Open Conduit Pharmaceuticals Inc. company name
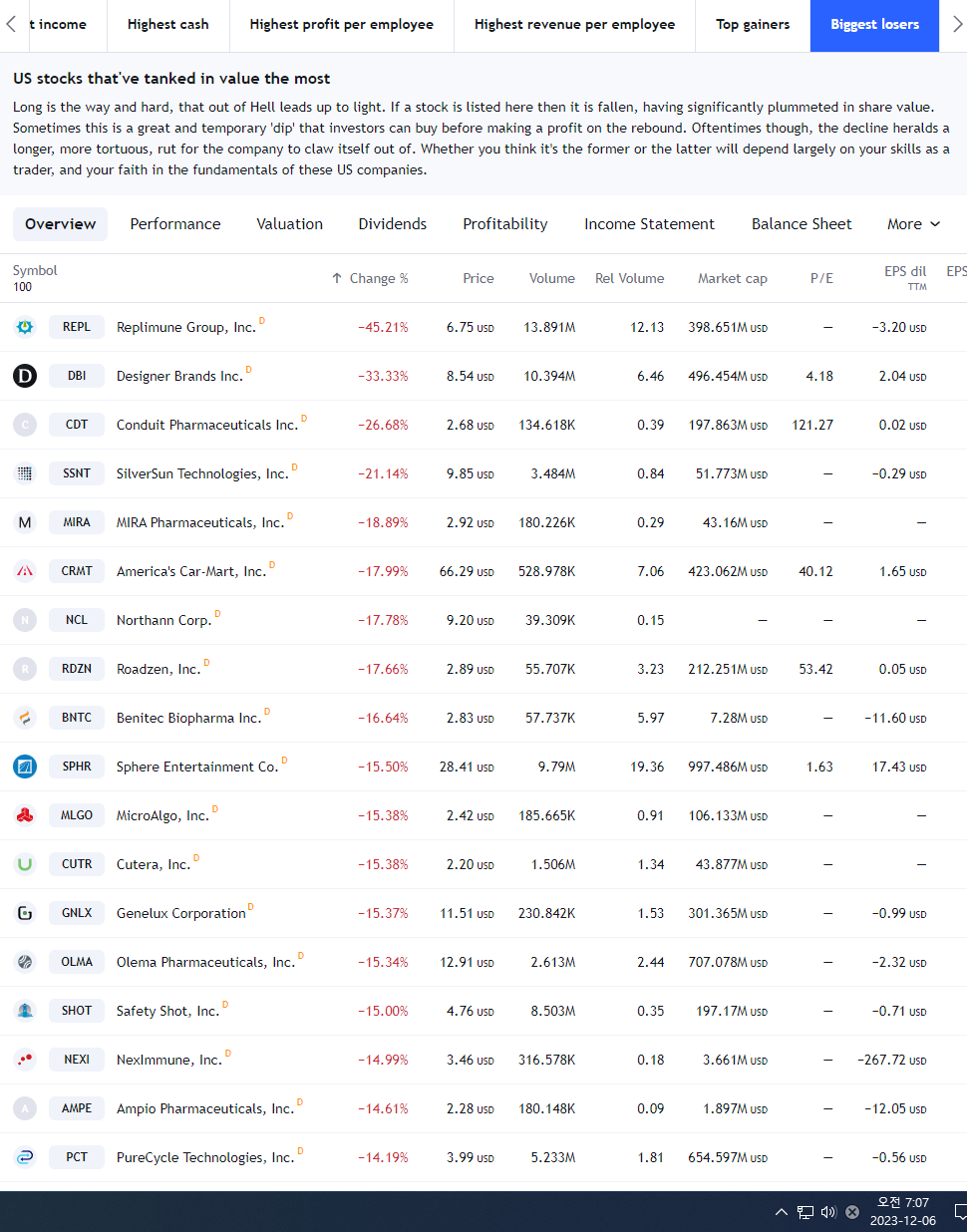The width and height of the screenshot is (967, 1232). tap(207, 425)
